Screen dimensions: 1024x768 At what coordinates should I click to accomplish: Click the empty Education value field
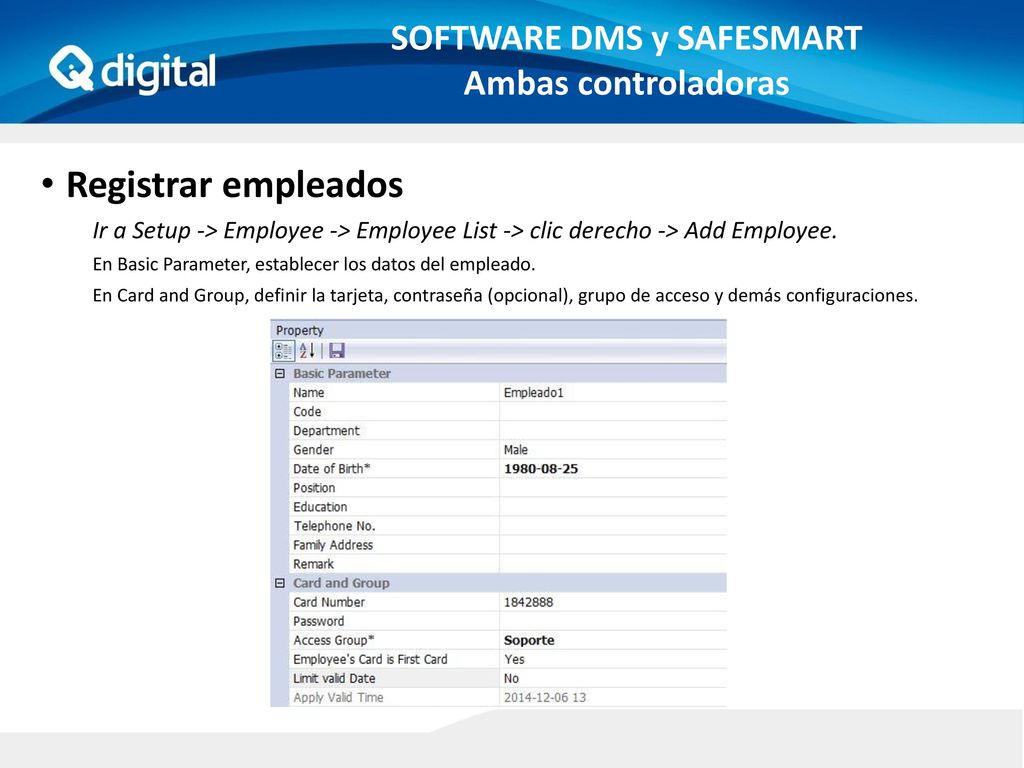[x=613, y=507]
